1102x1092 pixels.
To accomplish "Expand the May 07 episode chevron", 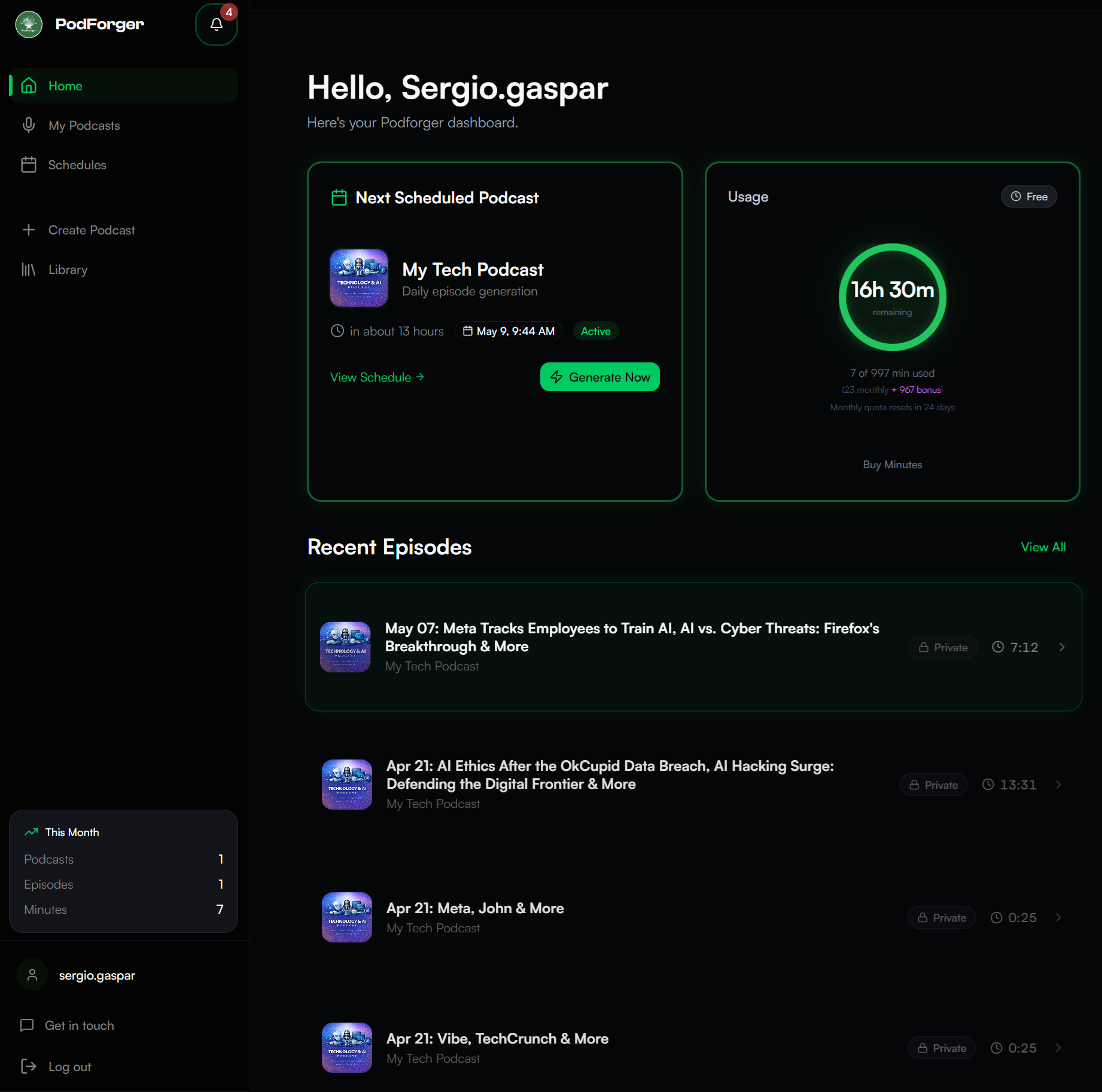I will tap(1062, 647).
